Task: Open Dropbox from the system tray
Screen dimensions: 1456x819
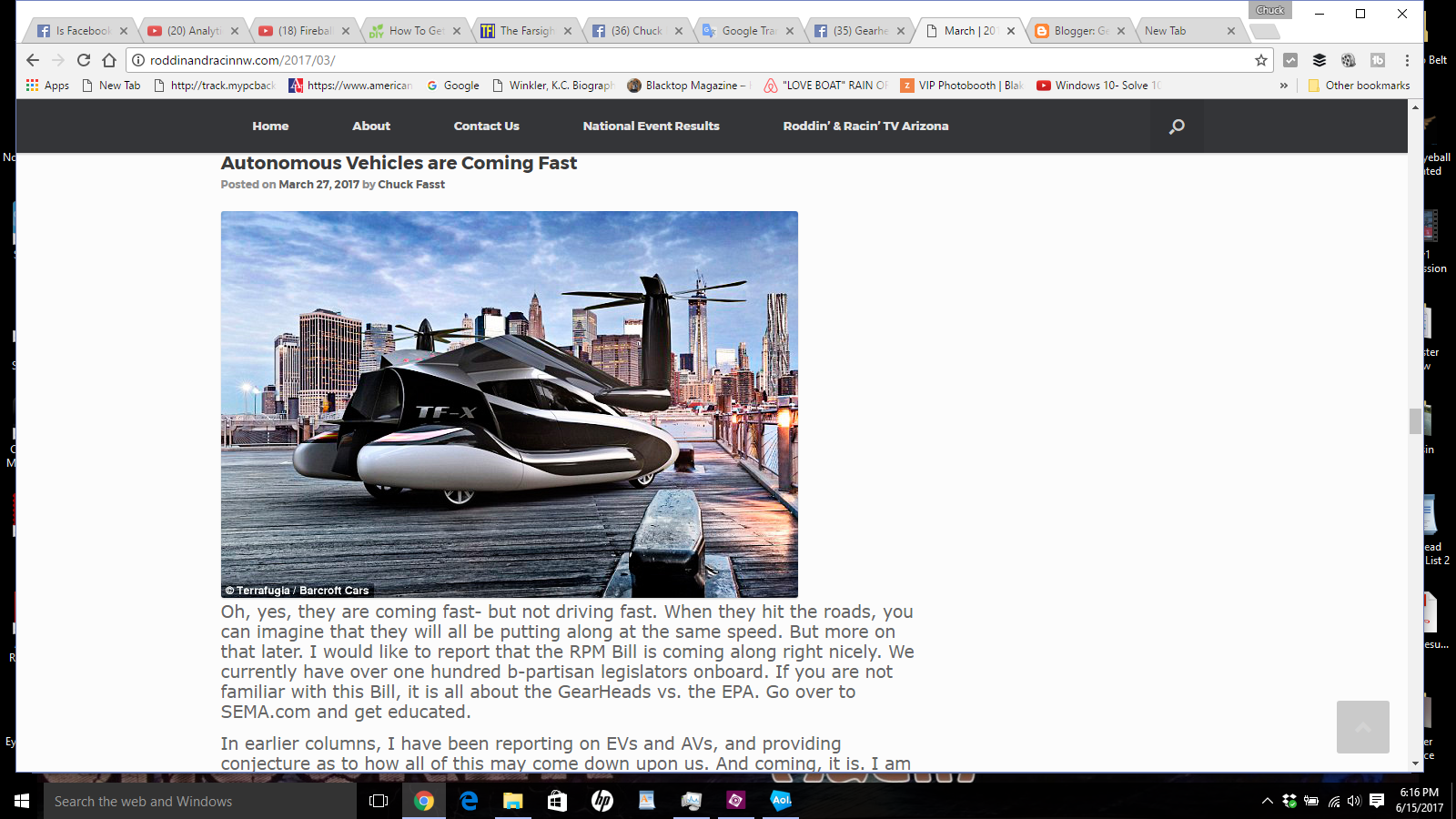Action: click(x=1289, y=802)
